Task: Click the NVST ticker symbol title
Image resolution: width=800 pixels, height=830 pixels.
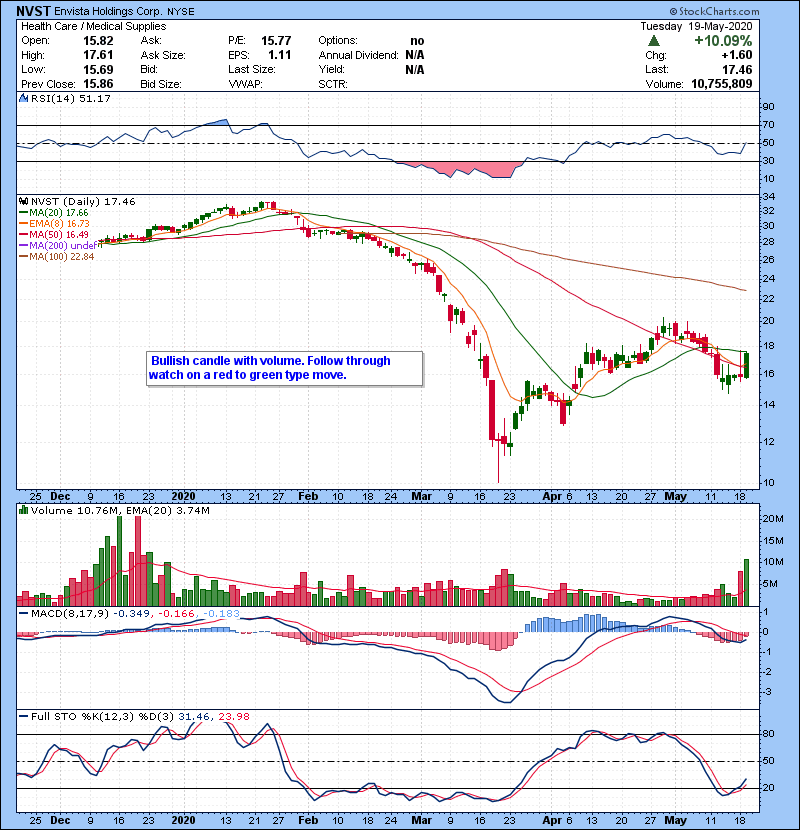Action: tap(33, 11)
